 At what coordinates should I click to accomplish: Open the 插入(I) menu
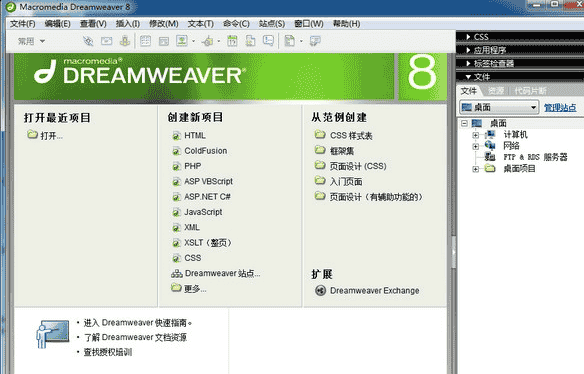point(128,24)
